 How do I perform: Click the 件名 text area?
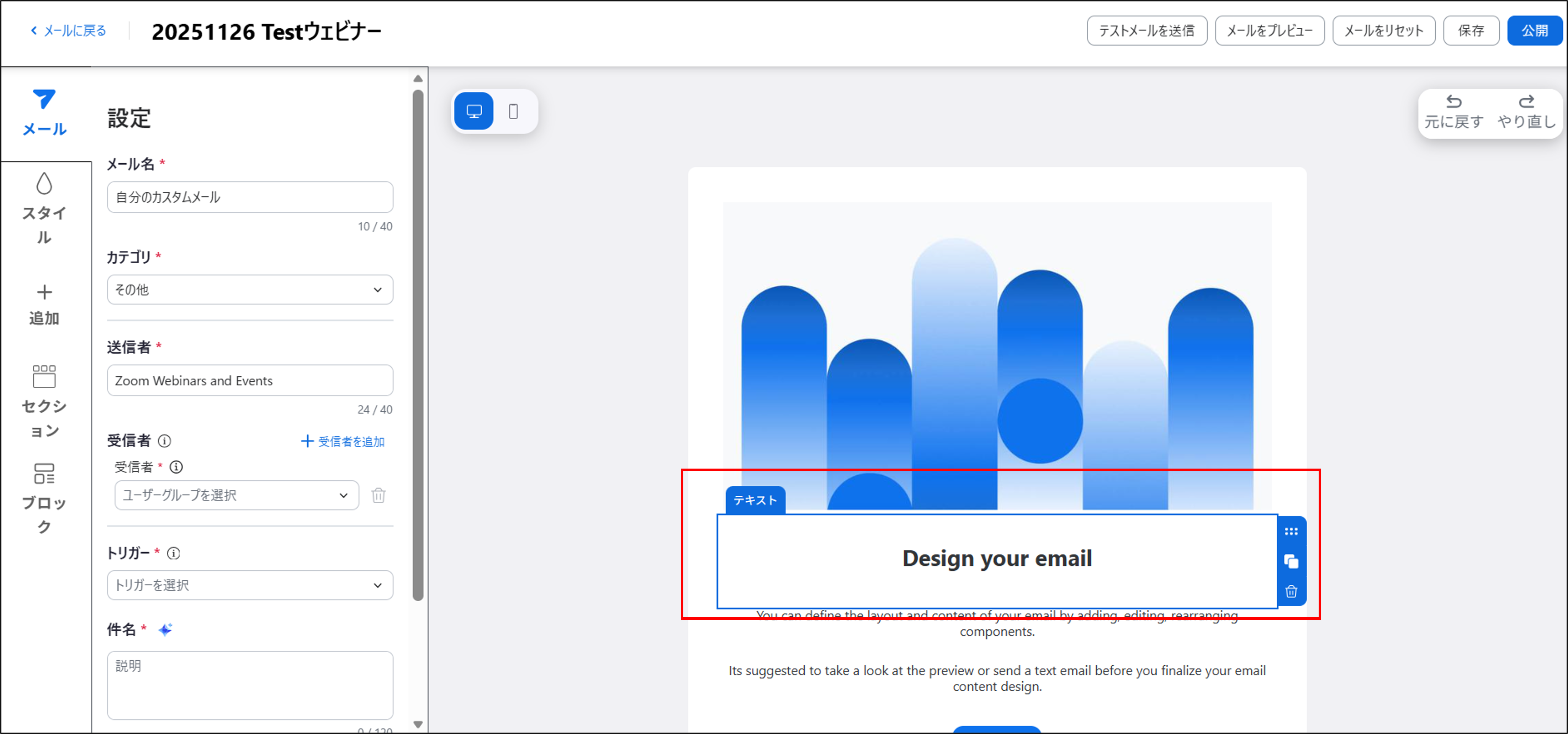click(250, 685)
